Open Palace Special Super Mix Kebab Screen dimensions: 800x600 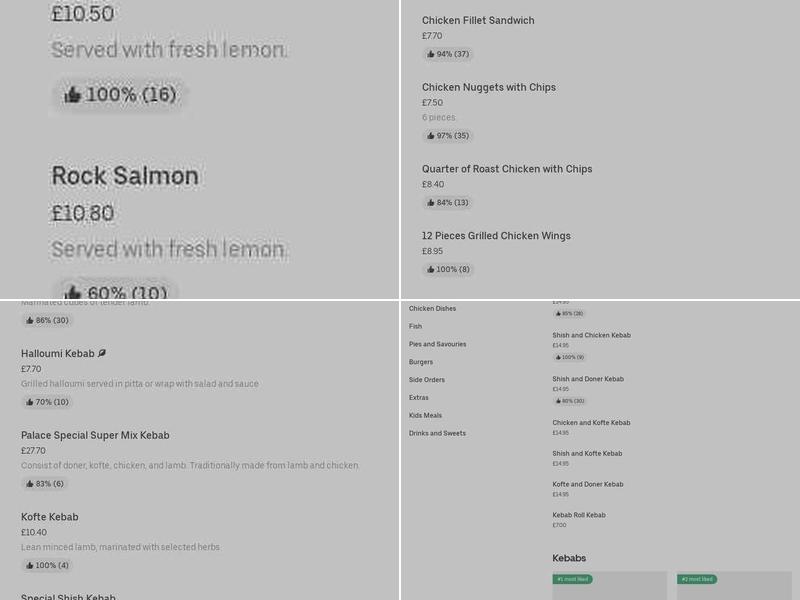coord(95,435)
